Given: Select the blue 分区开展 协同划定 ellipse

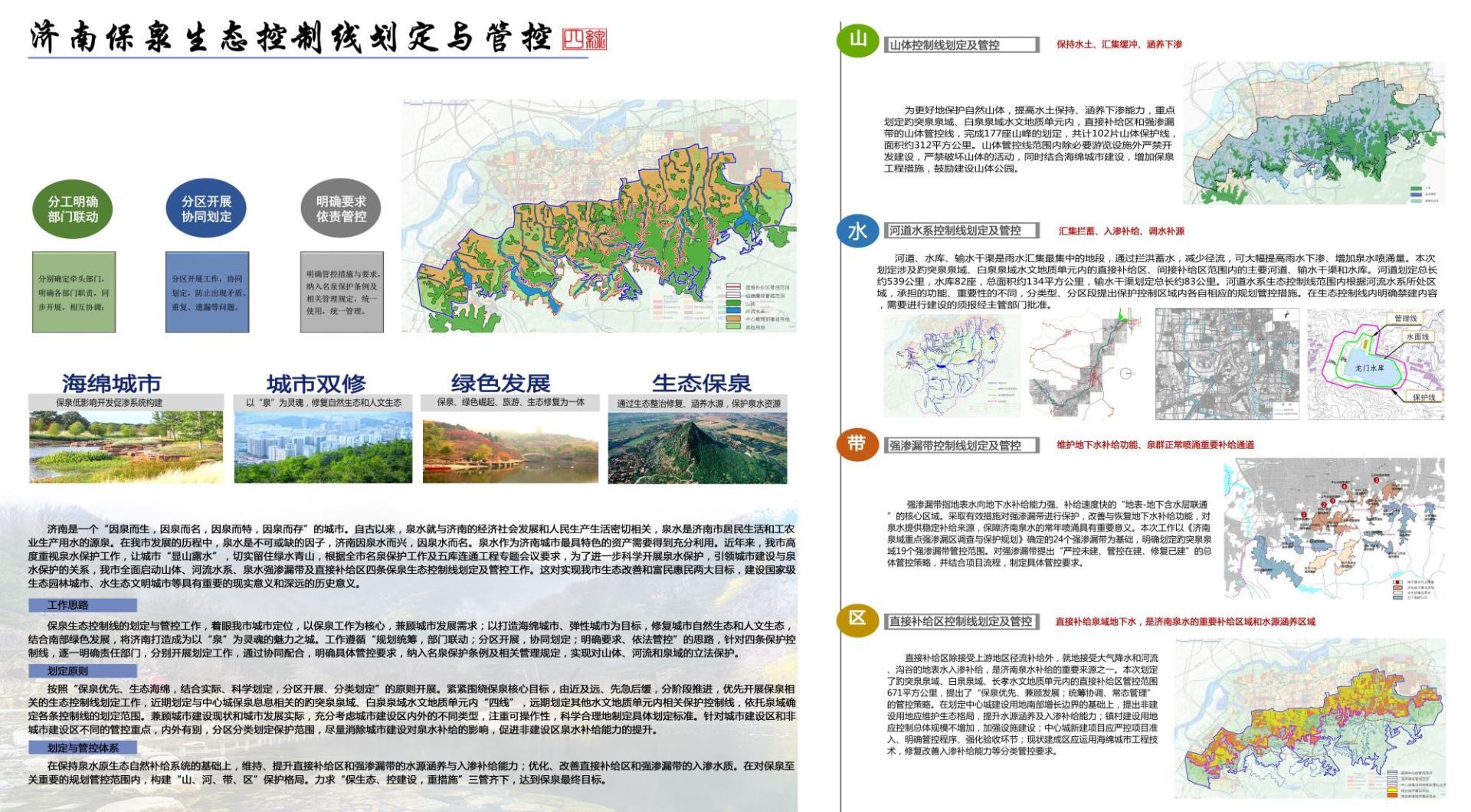Looking at the screenshot, I should click(x=207, y=209).
